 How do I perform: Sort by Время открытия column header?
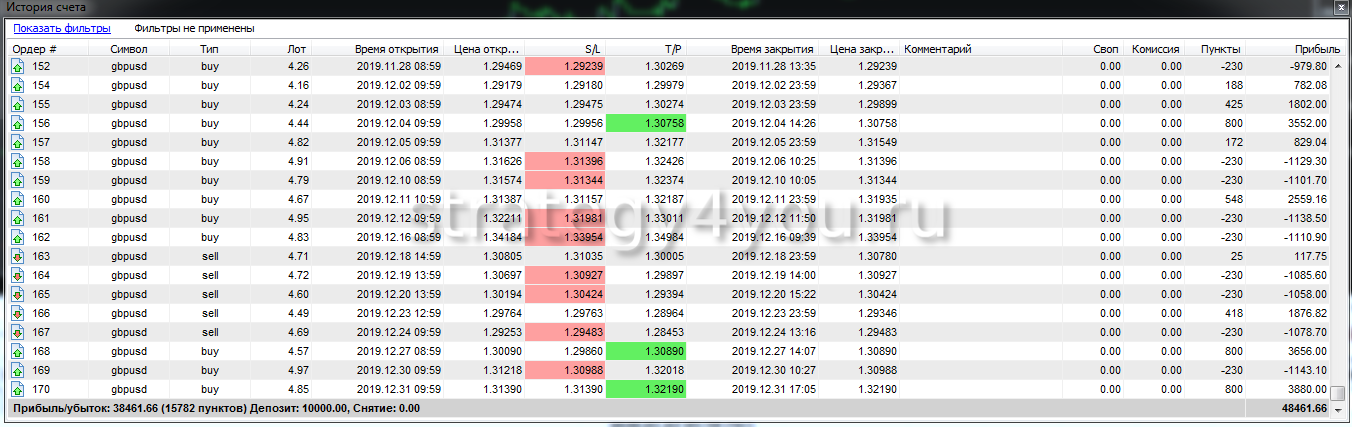coord(396,49)
